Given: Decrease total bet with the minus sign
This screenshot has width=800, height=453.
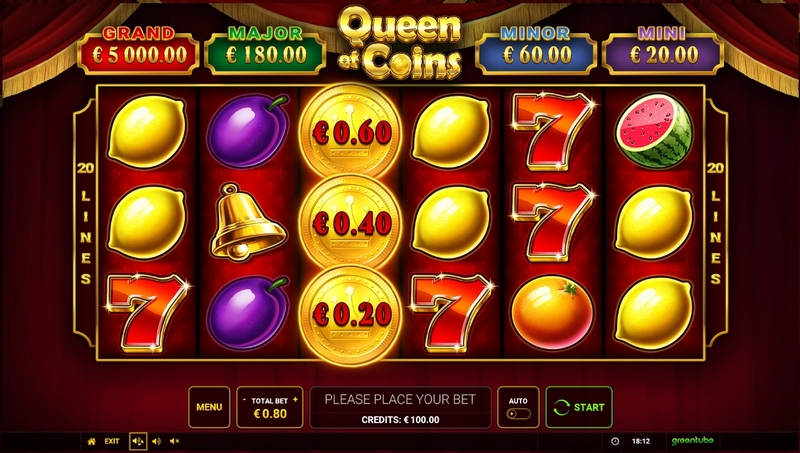Looking at the screenshot, I should 244,400.
